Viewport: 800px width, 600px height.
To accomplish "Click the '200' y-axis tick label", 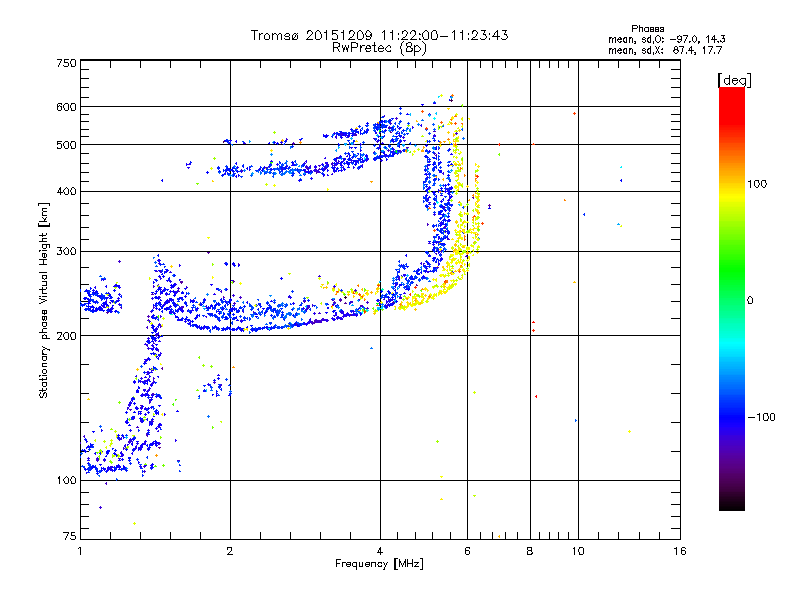I will tap(66, 336).
